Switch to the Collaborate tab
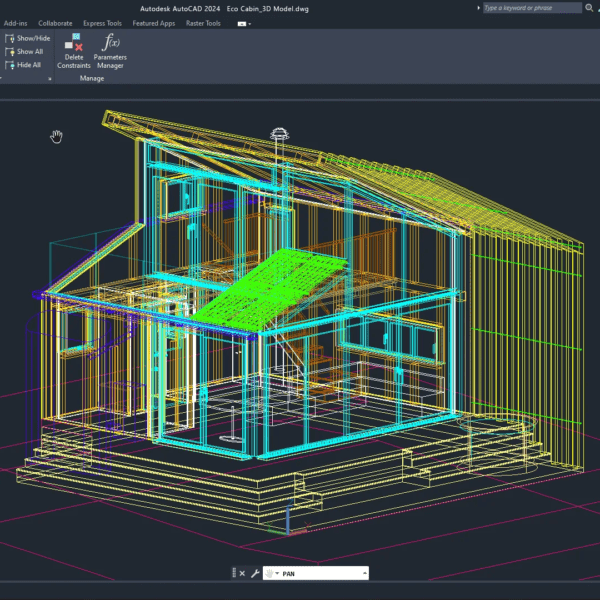Screen dimensions: 600x600 tap(56, 22)
